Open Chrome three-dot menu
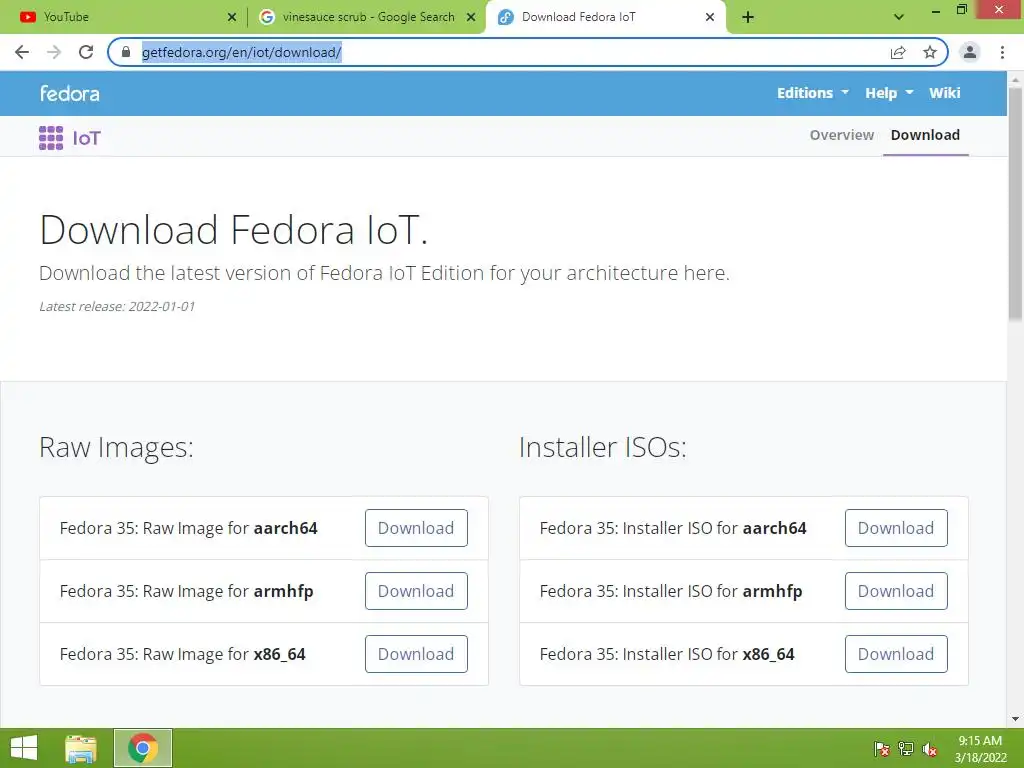The image size is (1024, 768). pos(1002,52)
